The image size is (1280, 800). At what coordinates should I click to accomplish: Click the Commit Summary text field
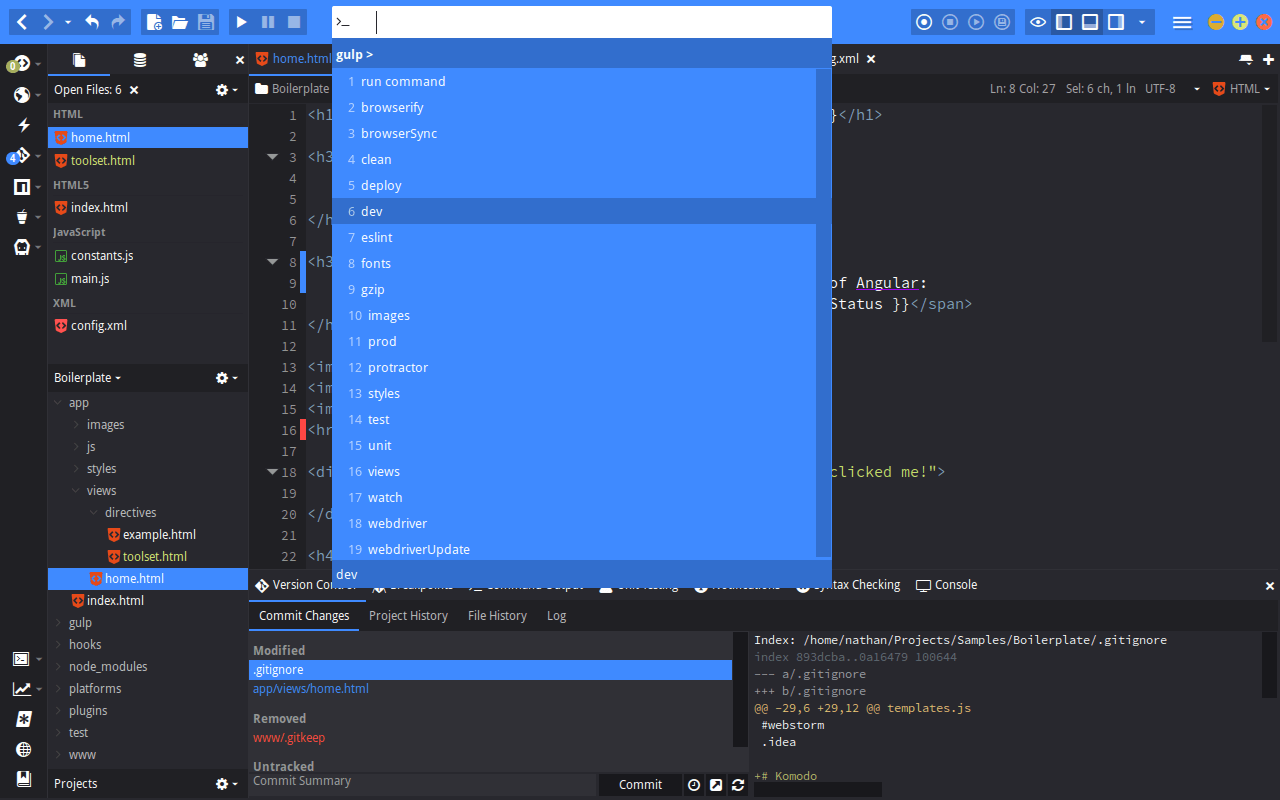(423, 784)
